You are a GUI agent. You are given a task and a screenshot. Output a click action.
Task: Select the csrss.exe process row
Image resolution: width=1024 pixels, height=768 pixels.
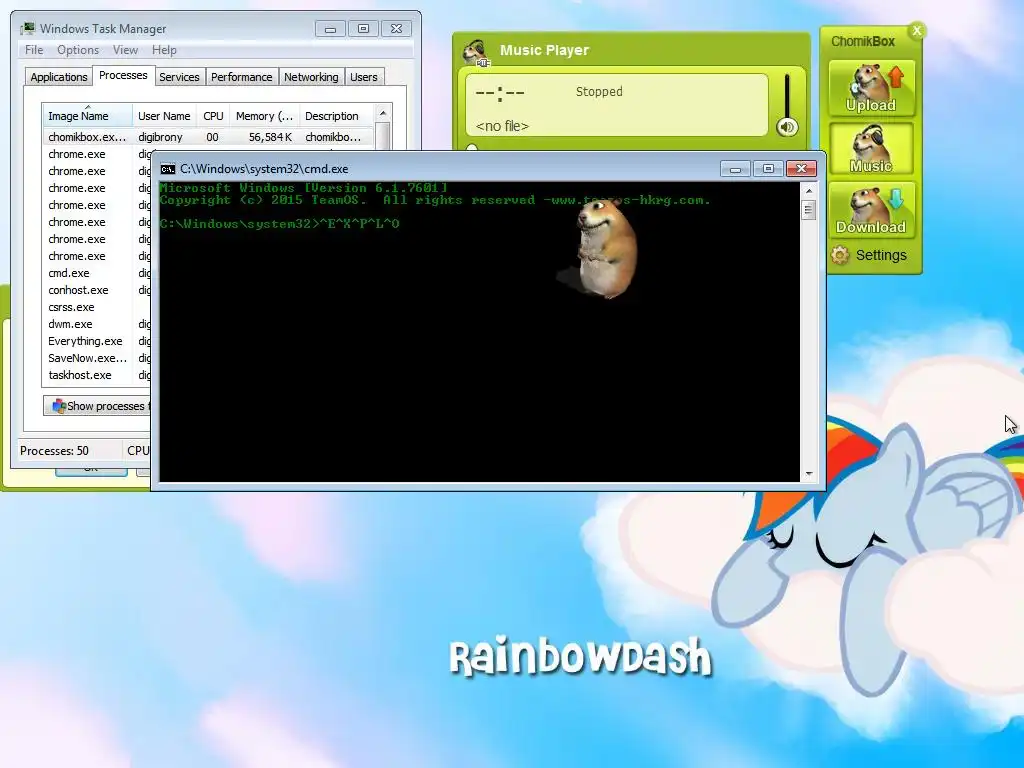[x=97, y=307]
